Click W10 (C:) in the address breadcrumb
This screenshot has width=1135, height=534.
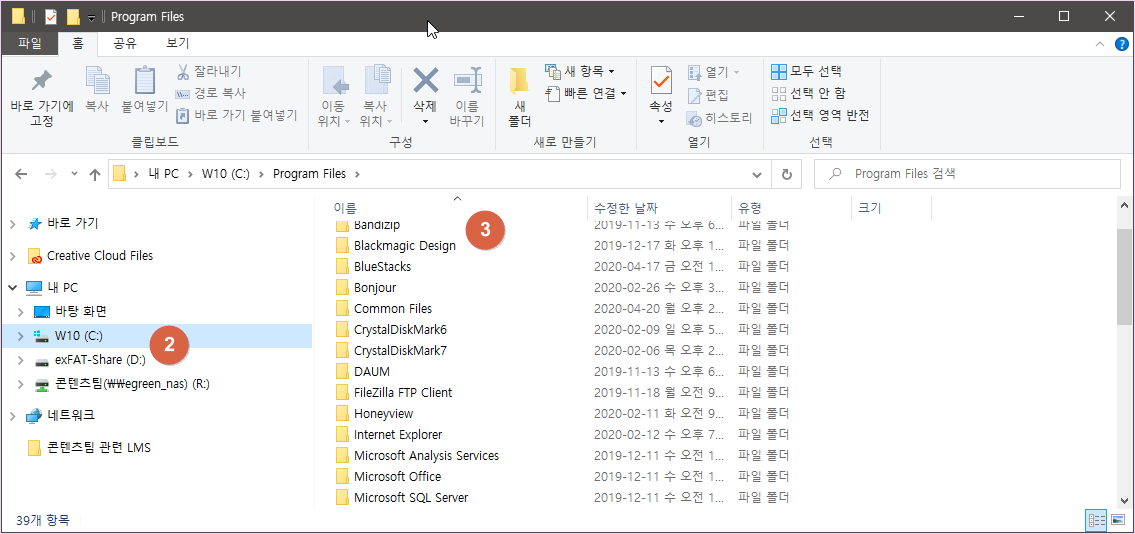pos(227,174)
